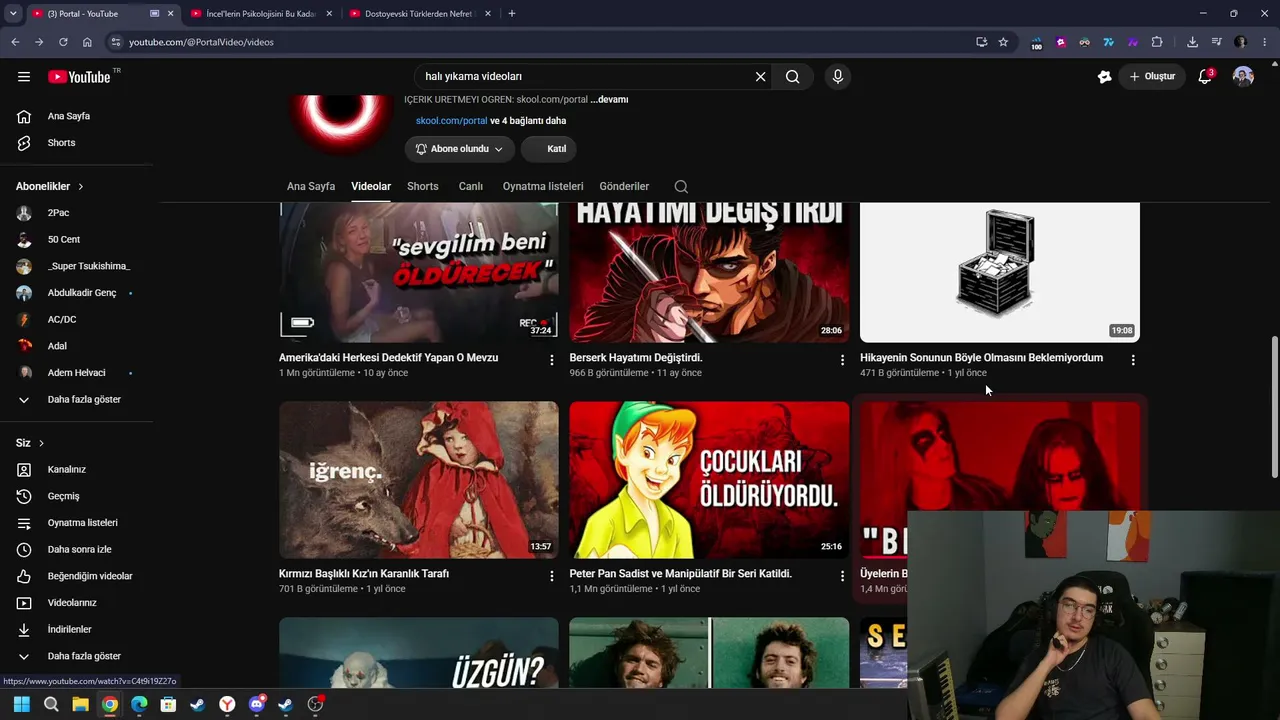Switch to the Dostoyevski Türklerden browser tab

(418, 14)
